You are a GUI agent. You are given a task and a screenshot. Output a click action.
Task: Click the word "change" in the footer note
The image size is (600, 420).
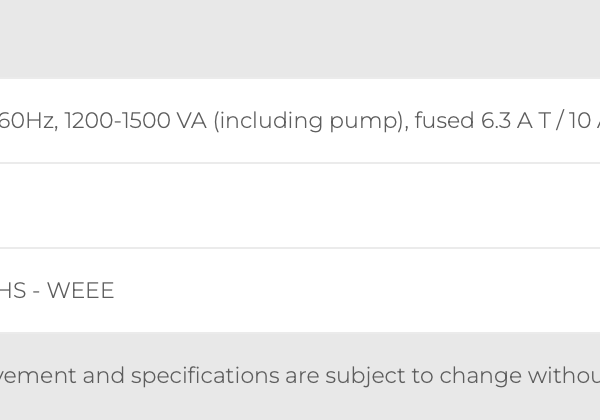pos(480,376)
